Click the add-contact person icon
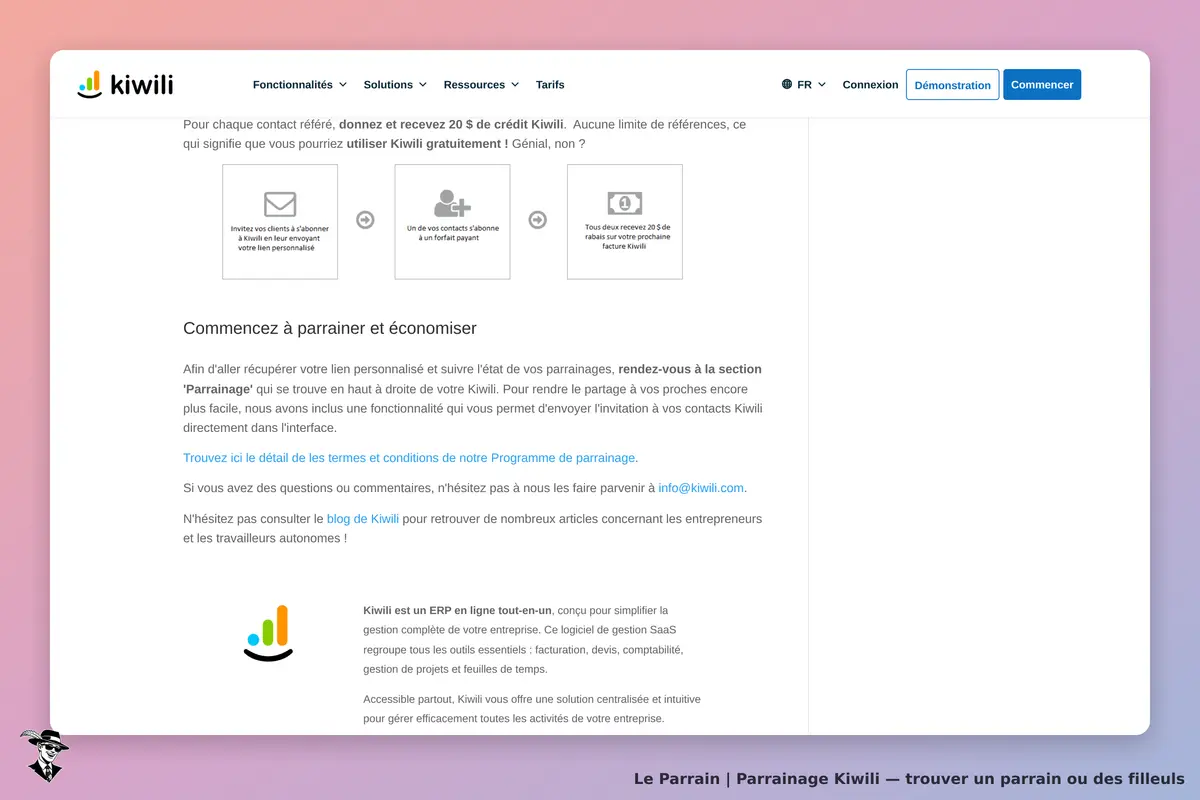 tap(452, 203)
